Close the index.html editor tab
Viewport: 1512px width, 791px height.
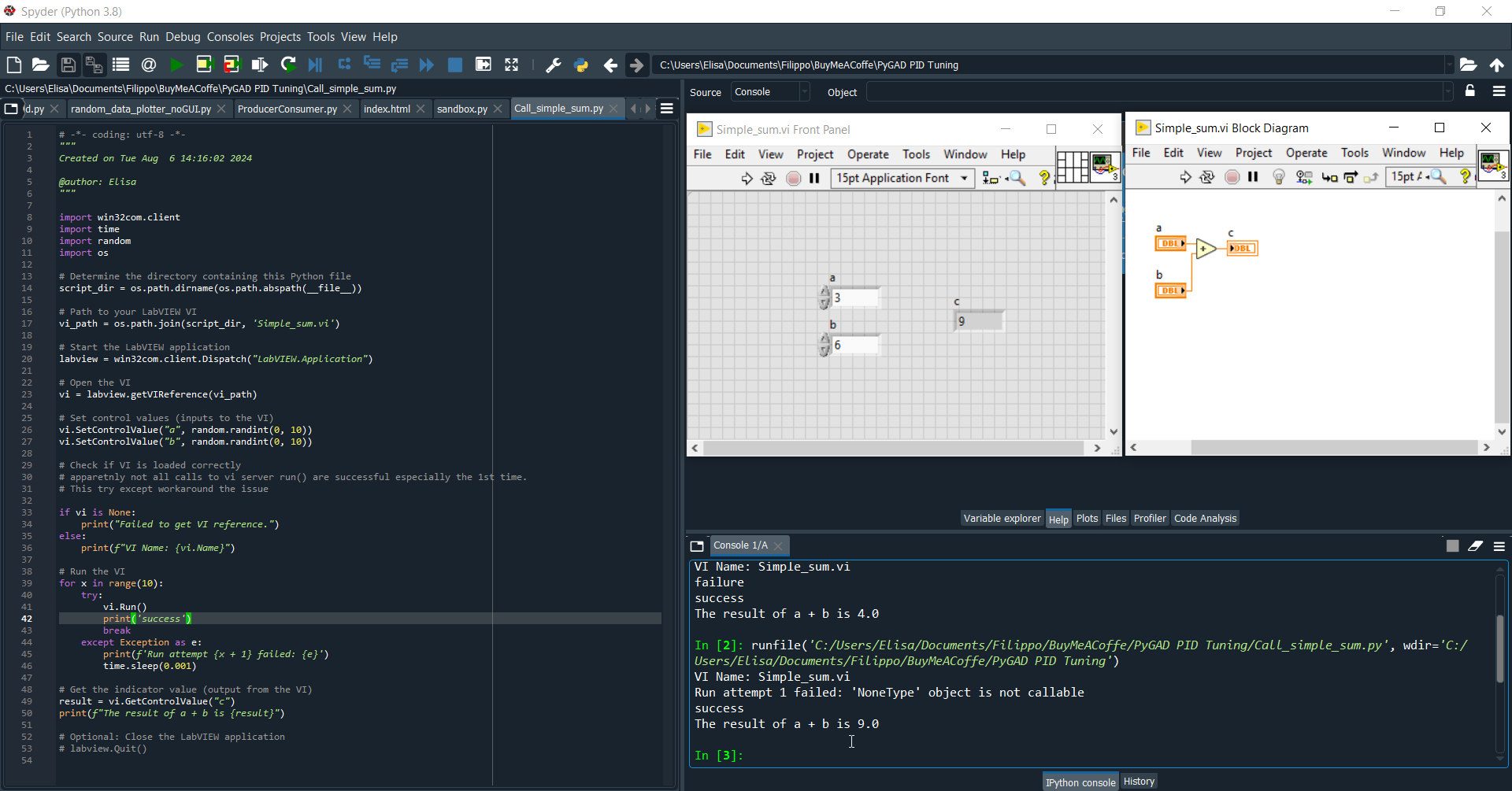coord(421,109)
